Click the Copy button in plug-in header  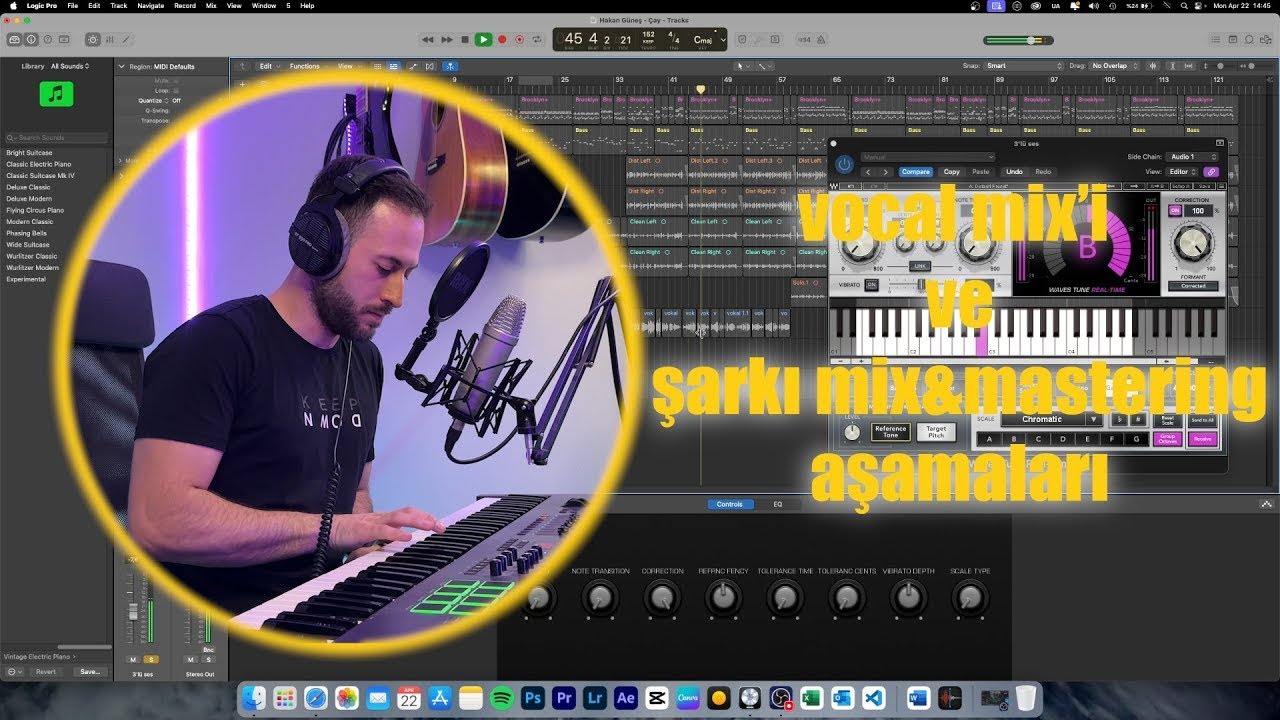[x=951, y=172]
